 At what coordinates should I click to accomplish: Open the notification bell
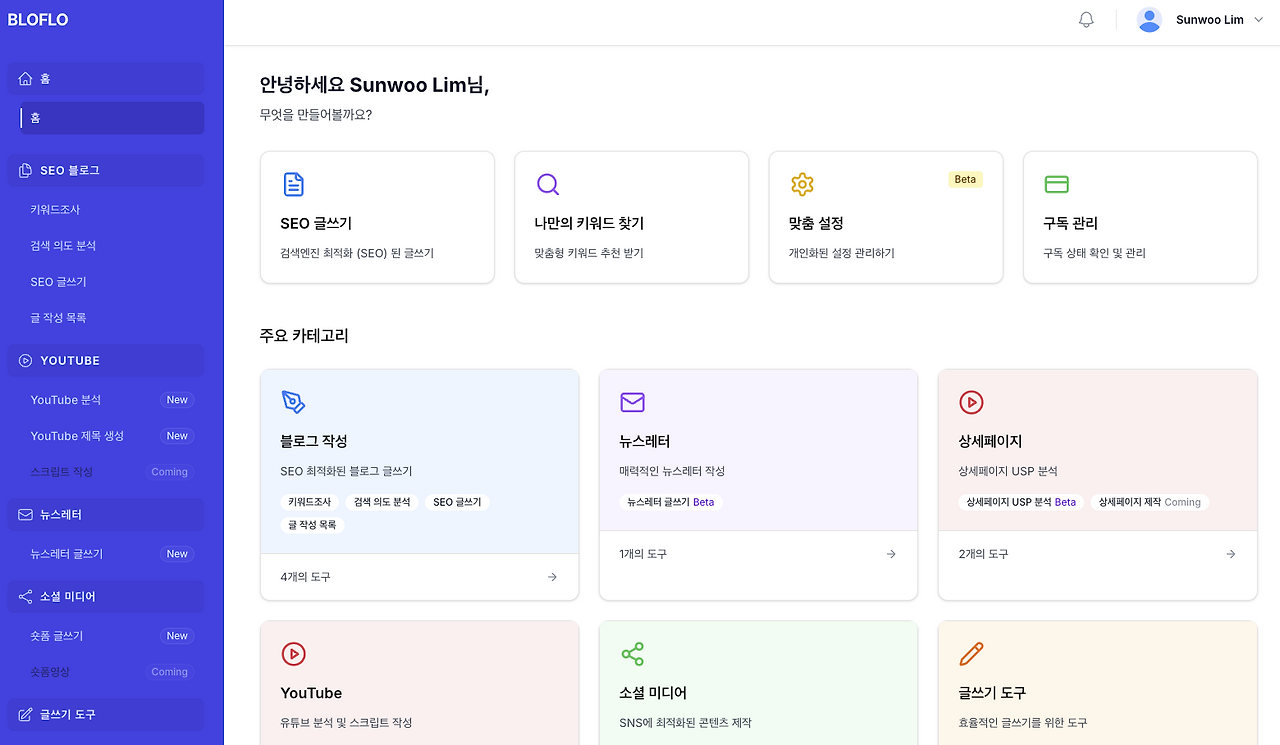pyautogui.click(x=1086, y=19)
